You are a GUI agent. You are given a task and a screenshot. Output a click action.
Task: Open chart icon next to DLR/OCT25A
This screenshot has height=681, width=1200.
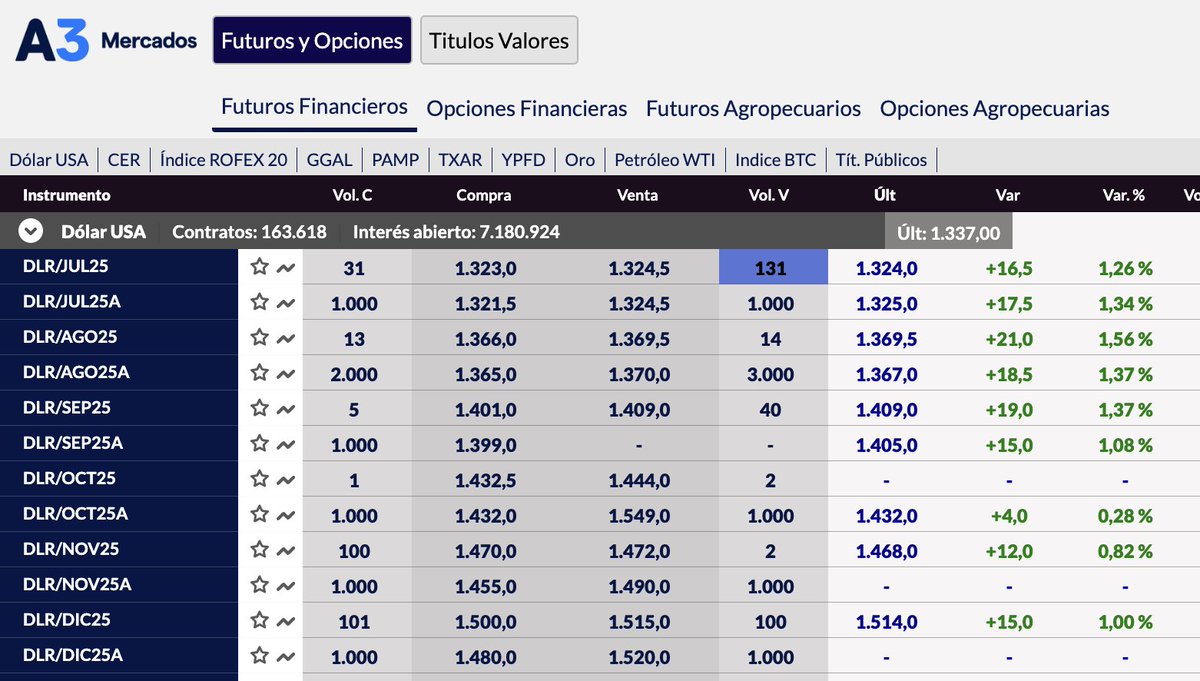[286, 515]
